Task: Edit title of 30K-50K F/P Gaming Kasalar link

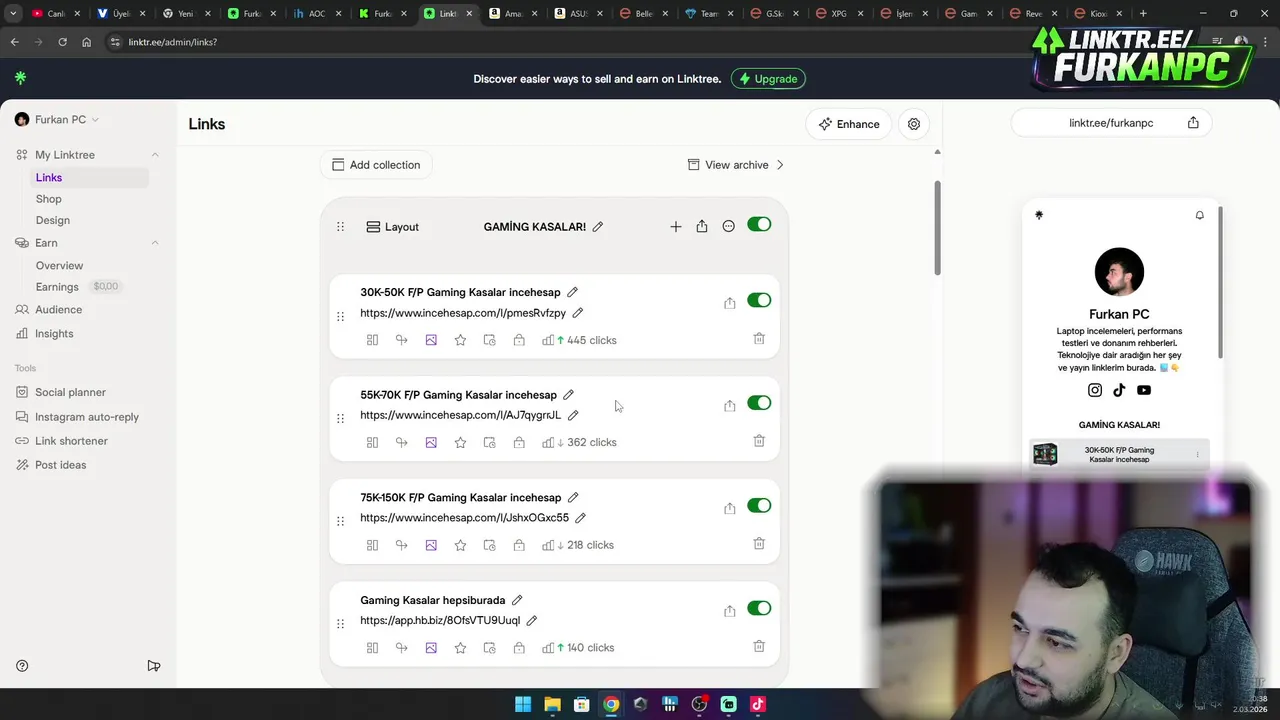Action: [x=572, y=292]
